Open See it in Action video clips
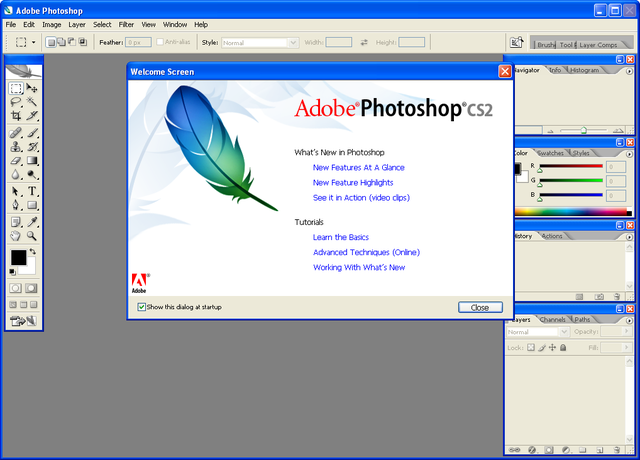This screenshot has width=640, height=460. coord(361,198)
